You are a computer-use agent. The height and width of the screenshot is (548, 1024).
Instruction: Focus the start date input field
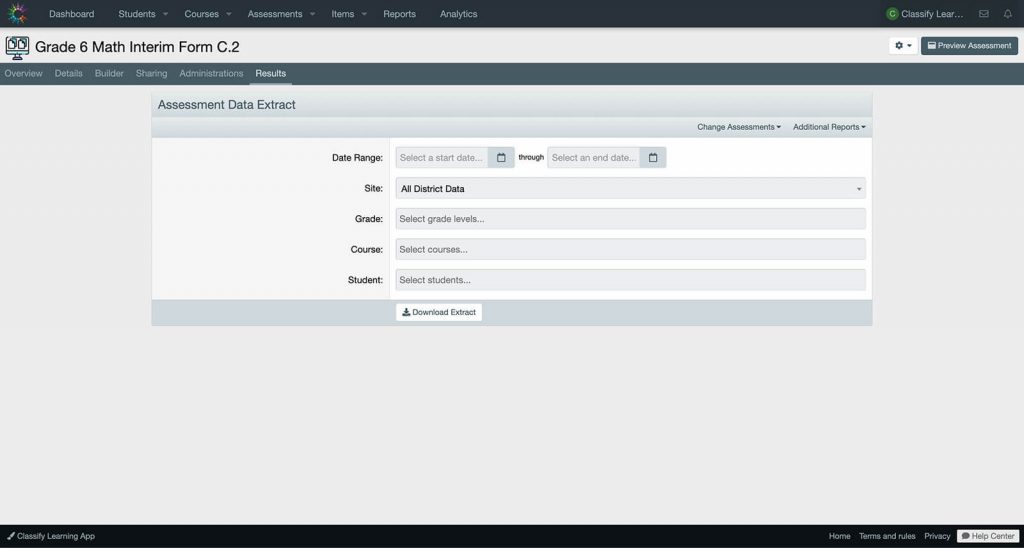tap(442, 157)
